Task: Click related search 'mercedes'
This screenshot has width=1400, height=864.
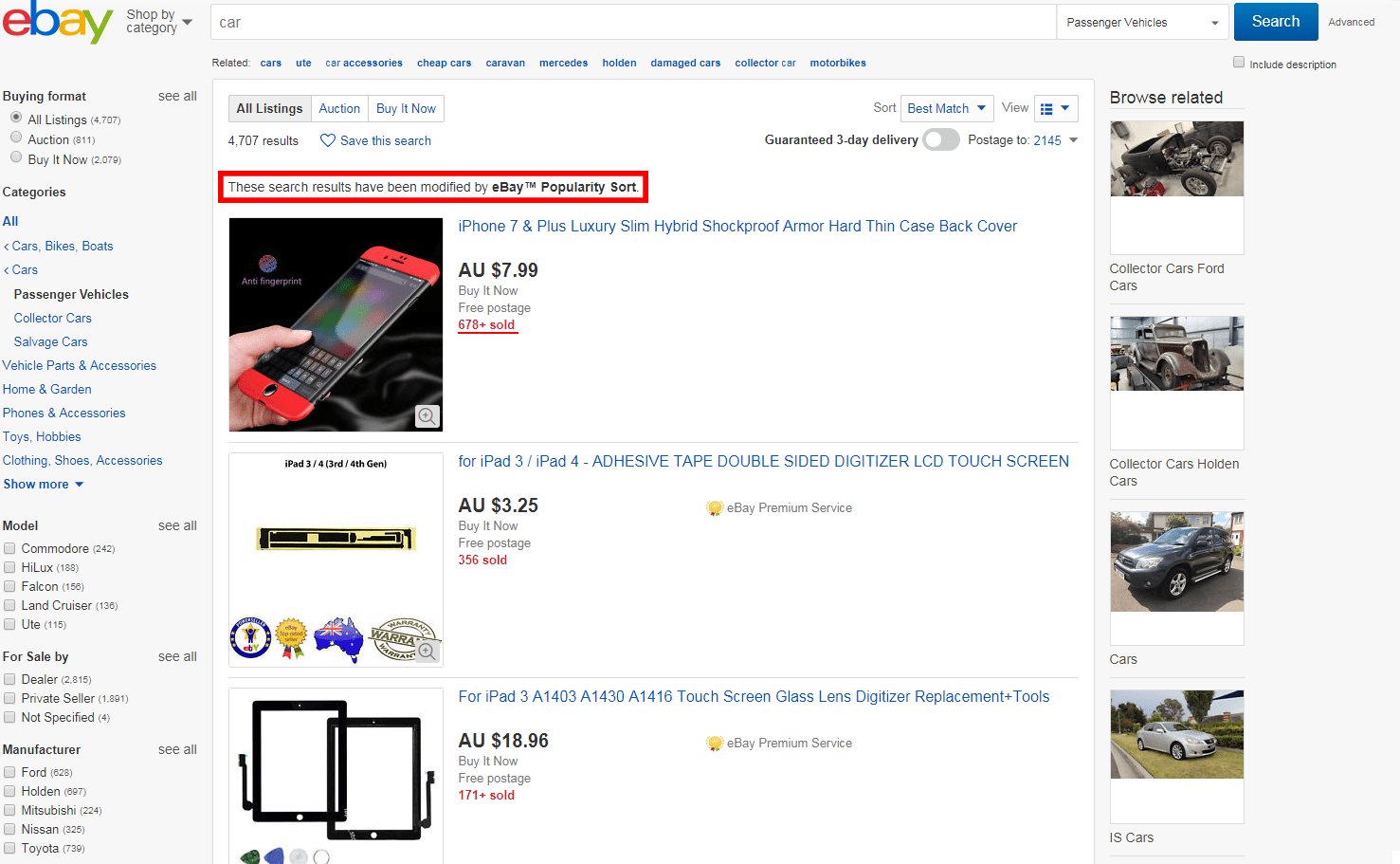Action: click(563, 63)
